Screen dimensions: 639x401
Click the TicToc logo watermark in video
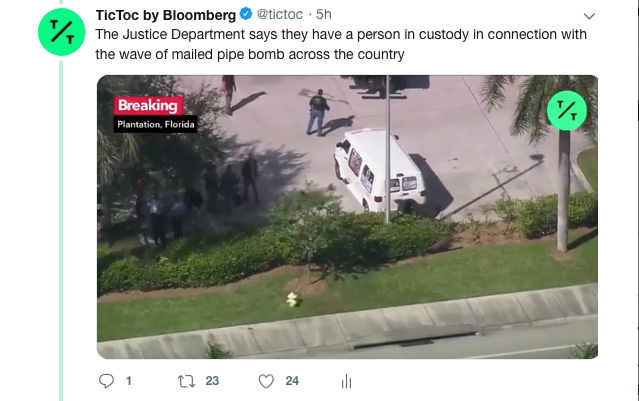pos(566,110)
